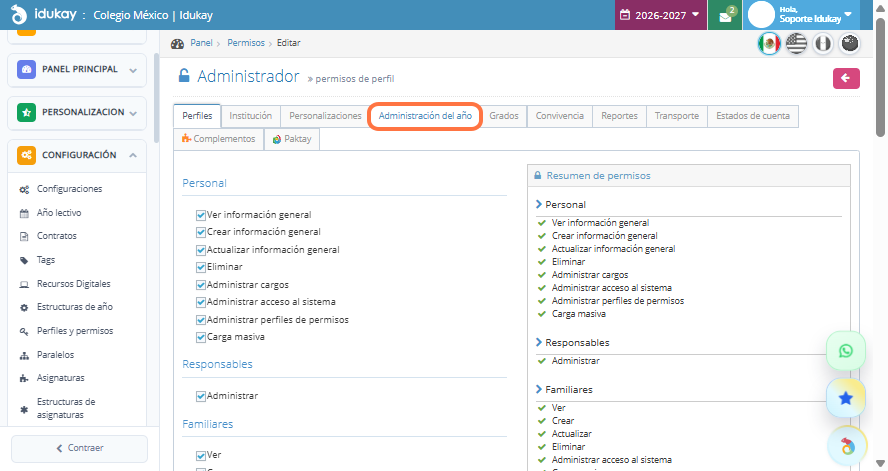Click the Asignaturas puzzle icon
The width and height of the screenshot is (888, 471).
tap(24, 378)
